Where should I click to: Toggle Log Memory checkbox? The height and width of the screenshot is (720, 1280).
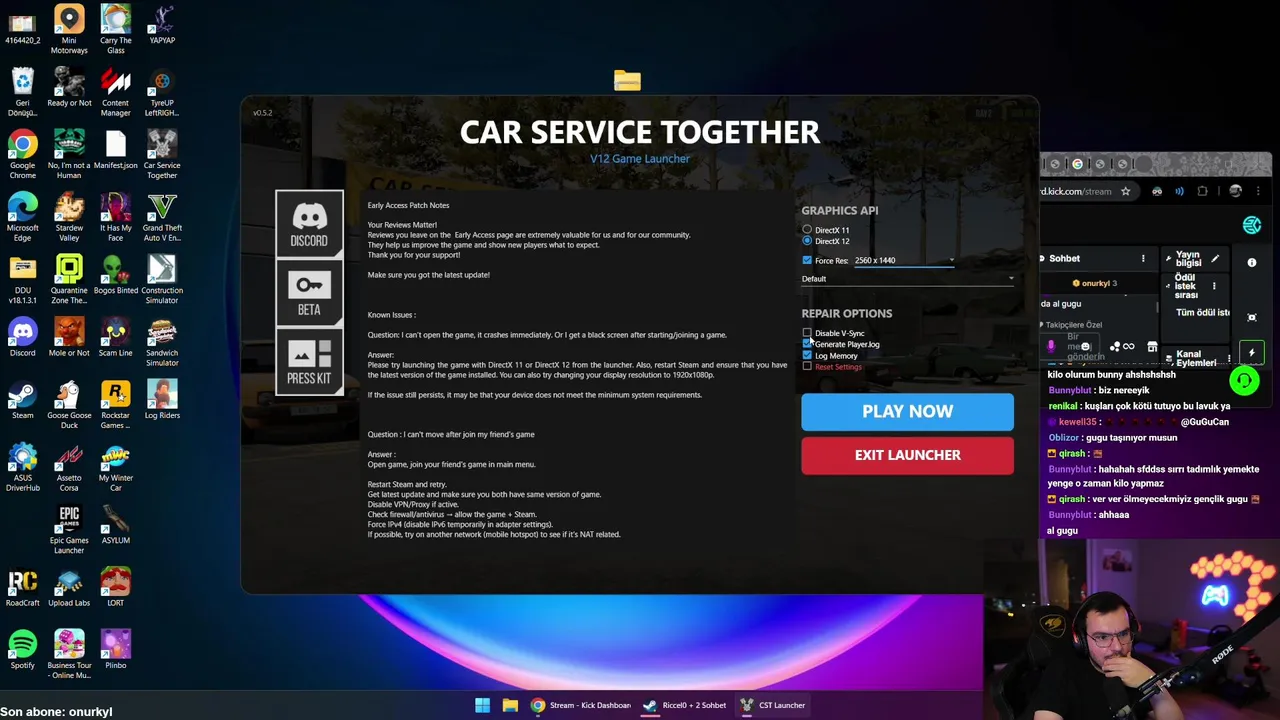click(807, 355)
